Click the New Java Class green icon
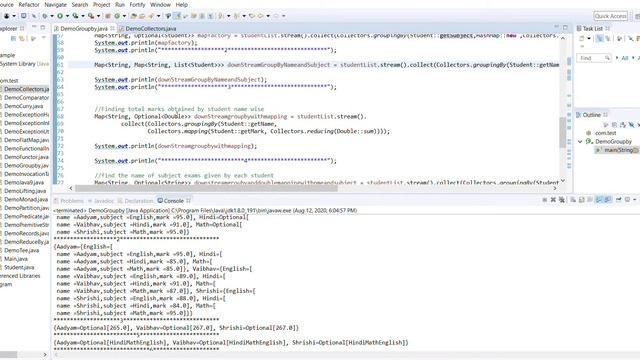The height and width of the screenshot is (360, 640). pos(117,16)
